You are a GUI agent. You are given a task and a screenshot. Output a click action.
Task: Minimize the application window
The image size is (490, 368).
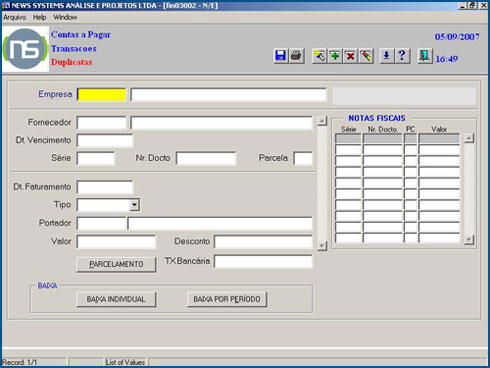point(463,6)
